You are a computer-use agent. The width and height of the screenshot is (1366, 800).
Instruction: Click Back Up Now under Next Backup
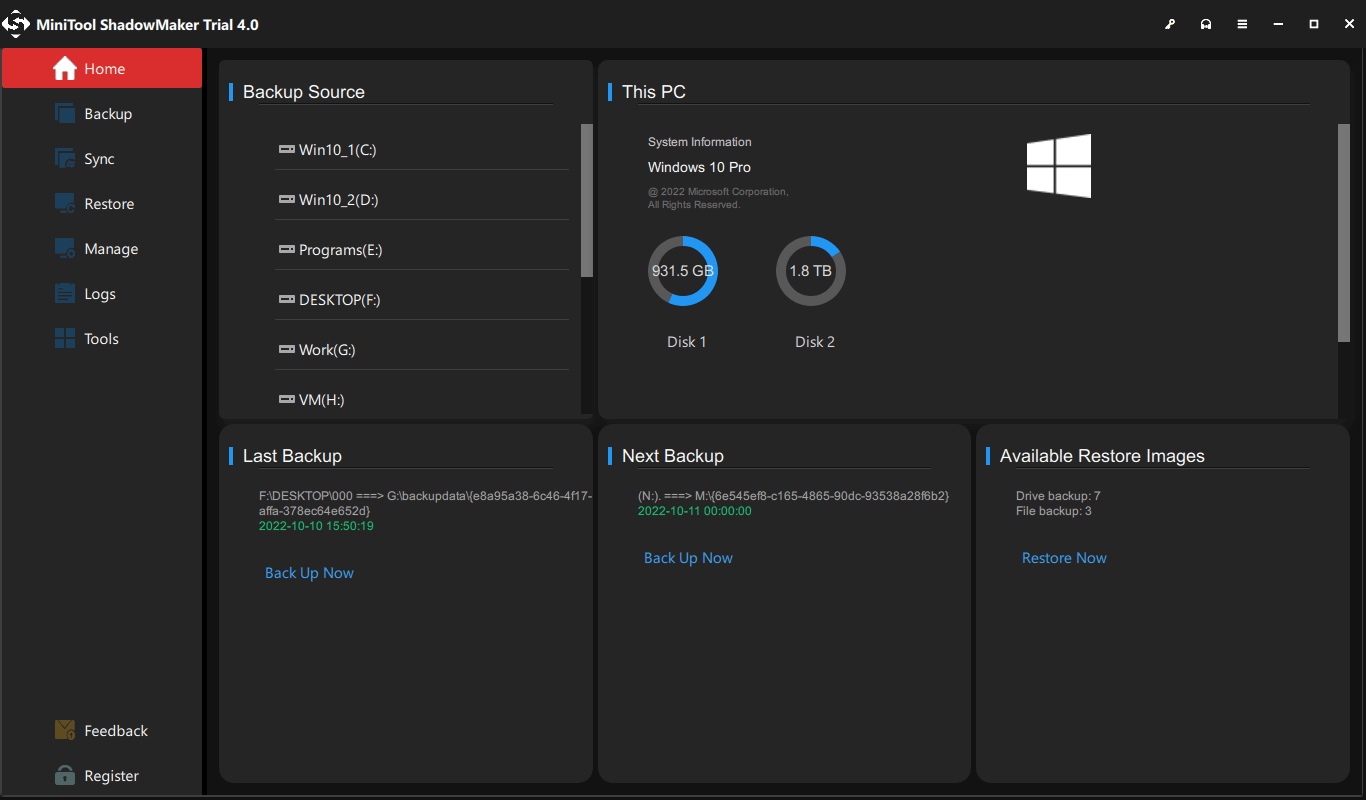click(x=688, y=558)
